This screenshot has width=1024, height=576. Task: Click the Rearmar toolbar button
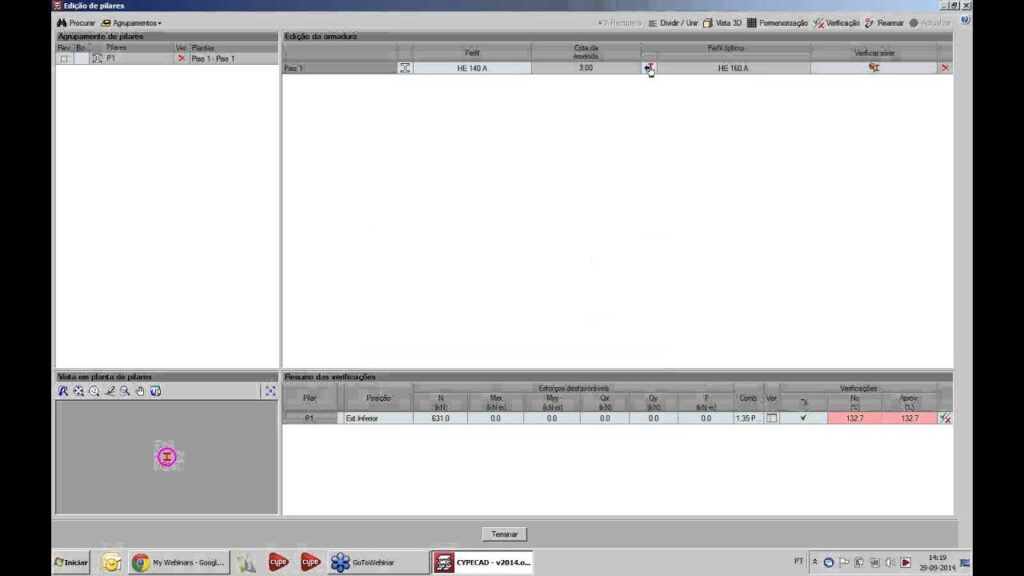click(x=884, y=22)
